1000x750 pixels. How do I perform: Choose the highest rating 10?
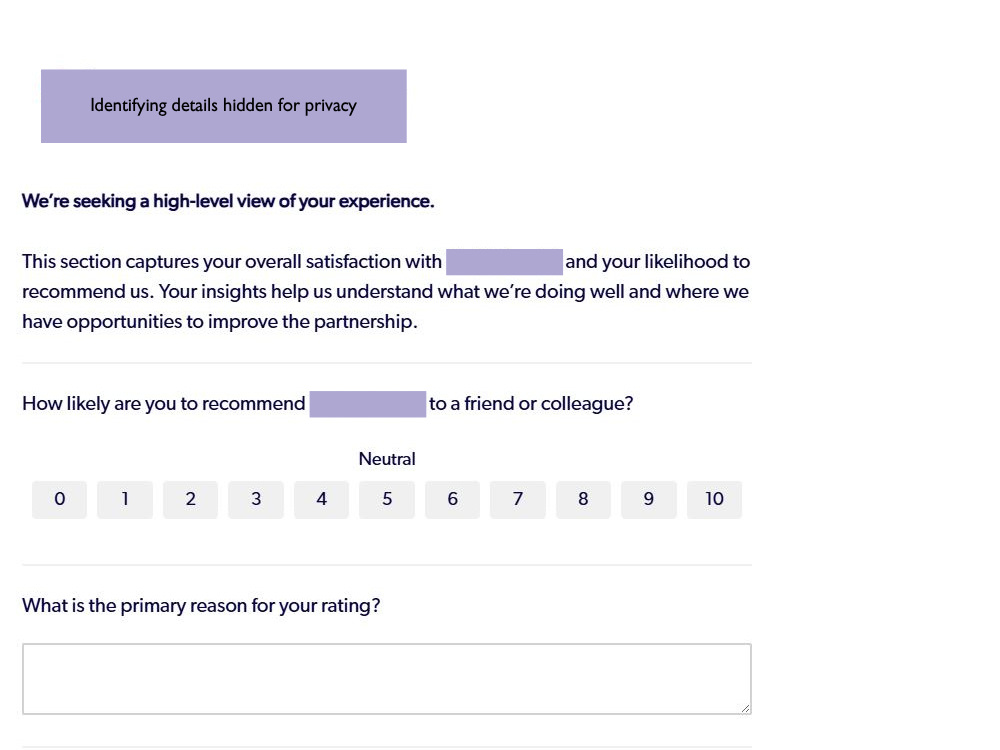[x=714, y=499]
